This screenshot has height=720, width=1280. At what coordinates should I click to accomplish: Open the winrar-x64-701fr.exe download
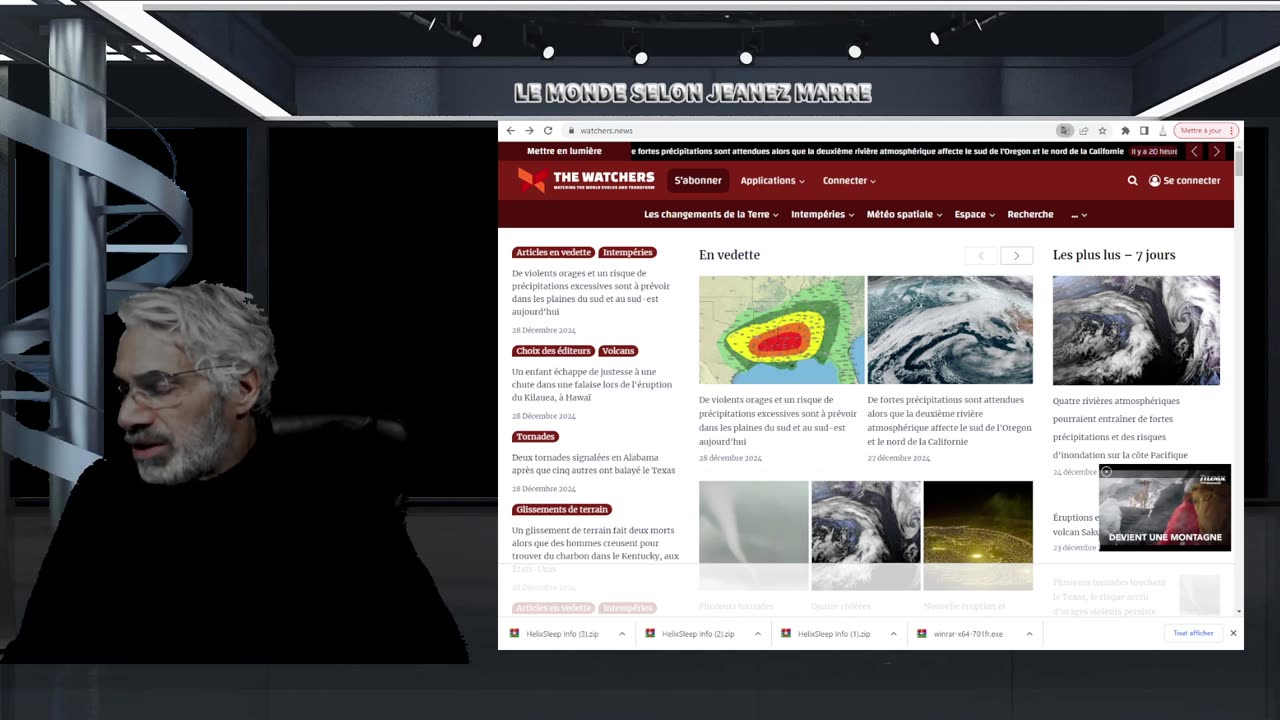968,634
